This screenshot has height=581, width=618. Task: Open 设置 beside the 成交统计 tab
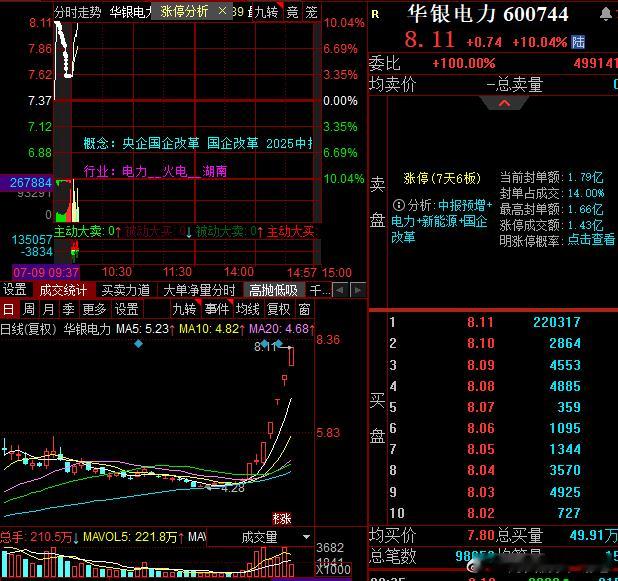15,290
